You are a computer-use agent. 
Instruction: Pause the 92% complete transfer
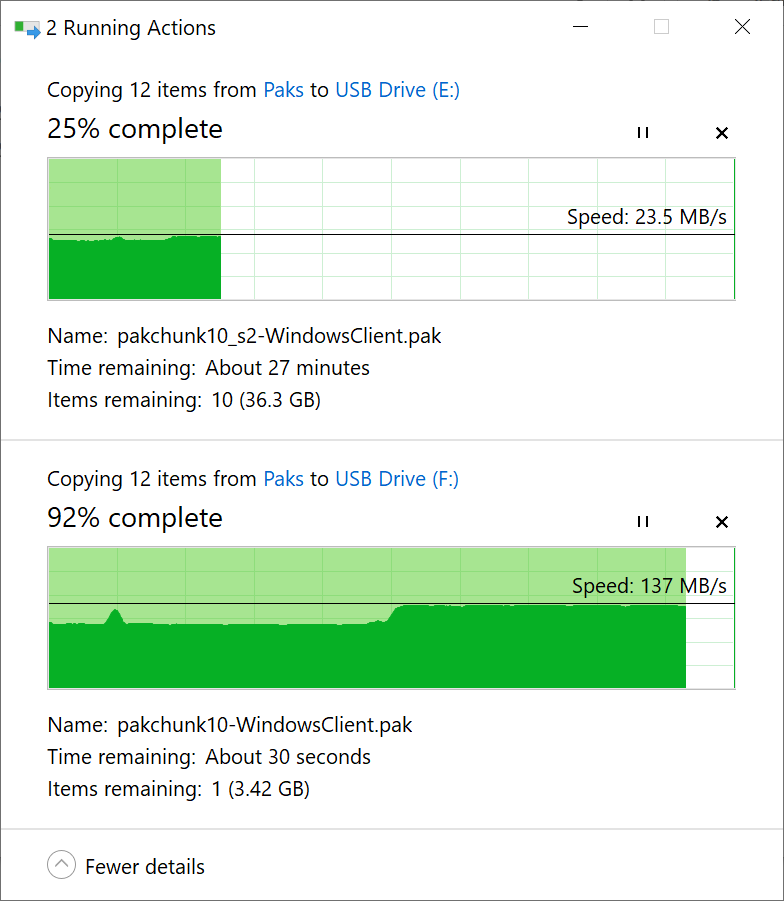pyautogui.click(x=643, y=522)
